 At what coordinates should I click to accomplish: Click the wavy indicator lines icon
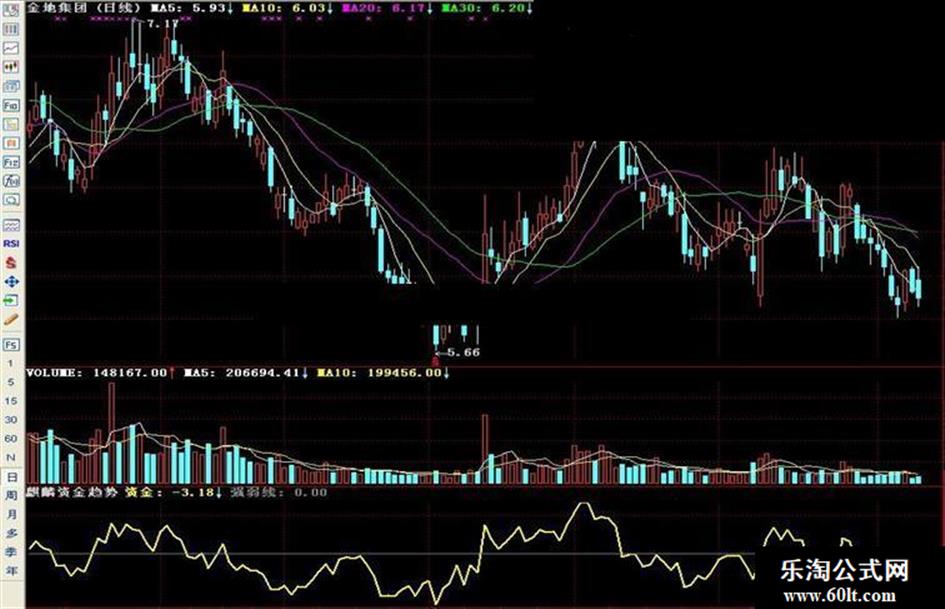click(x=10, y=225)
